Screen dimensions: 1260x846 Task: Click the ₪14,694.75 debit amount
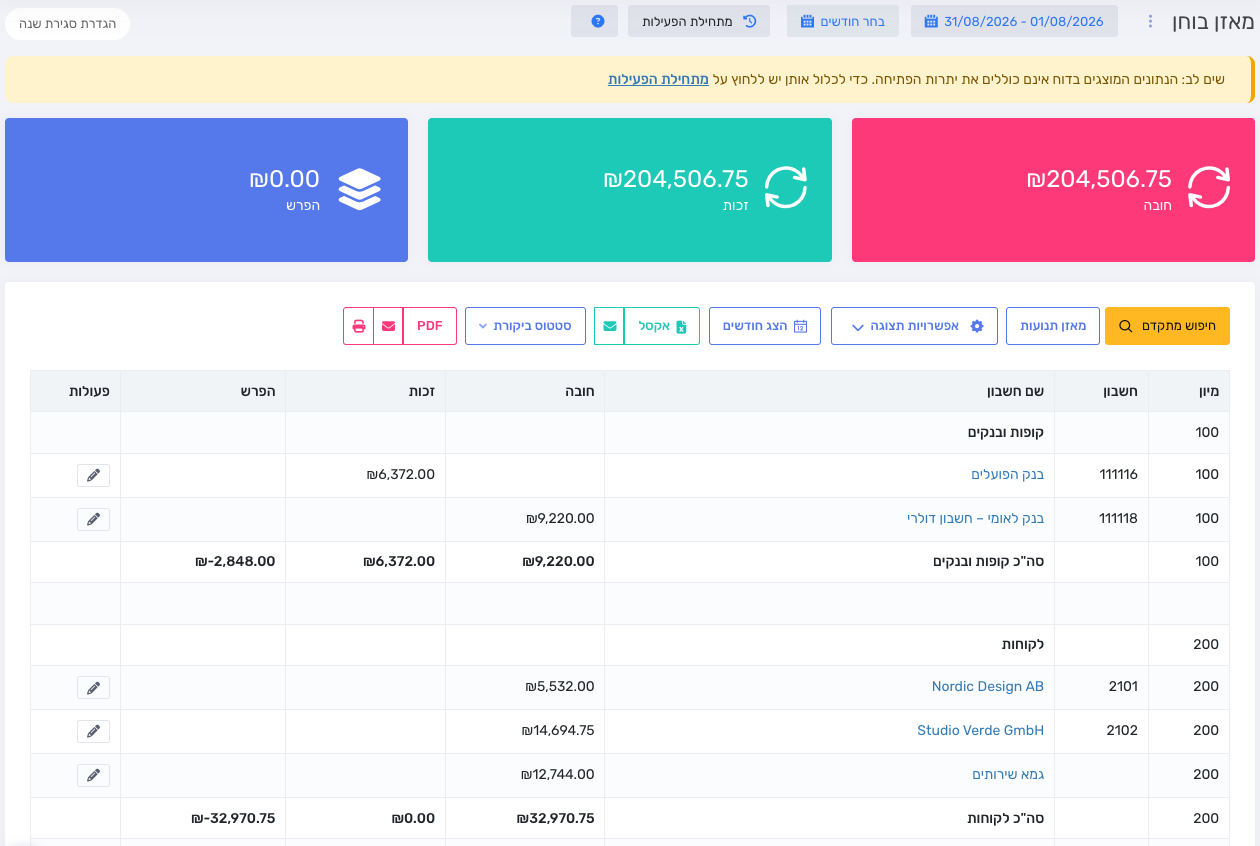558,730
